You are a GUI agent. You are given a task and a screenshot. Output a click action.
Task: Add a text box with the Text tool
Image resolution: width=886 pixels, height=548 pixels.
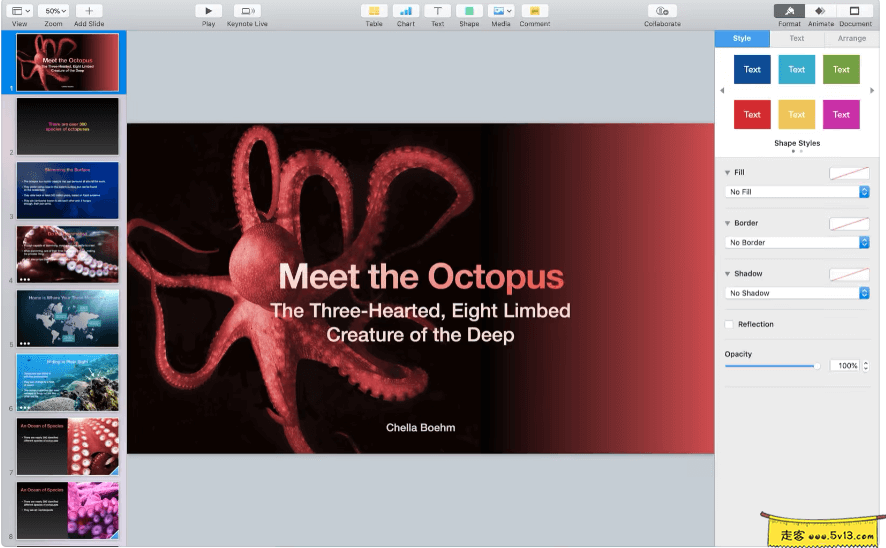point(437,11)
